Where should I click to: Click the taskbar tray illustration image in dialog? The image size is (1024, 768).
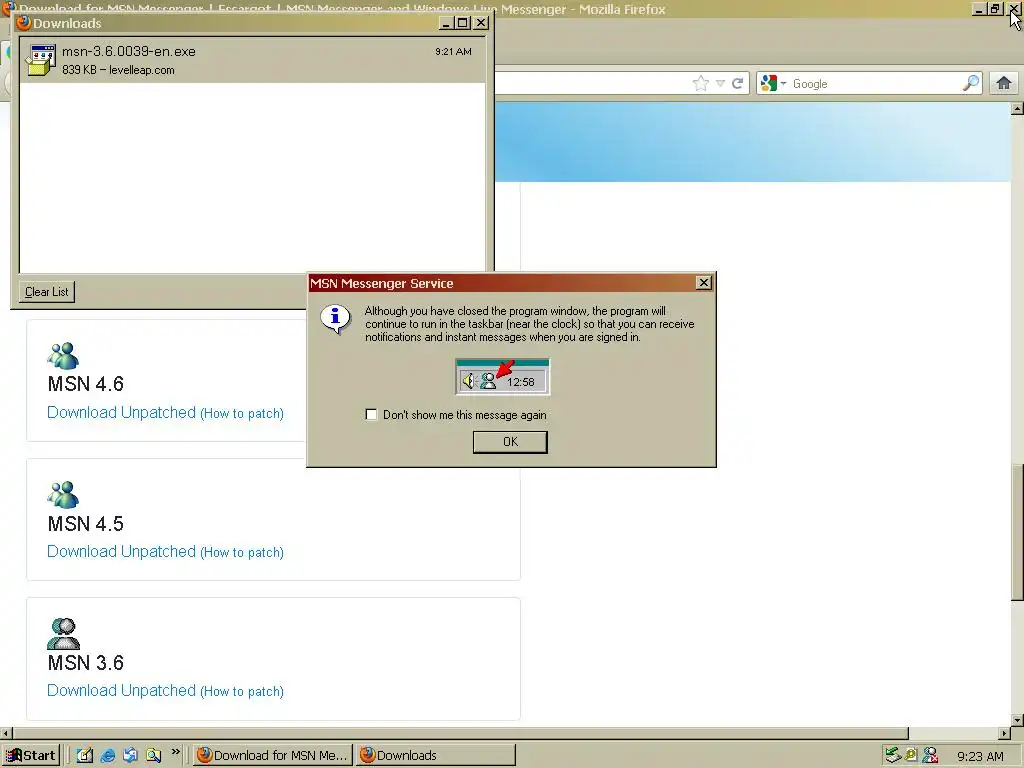click(502, 377)
